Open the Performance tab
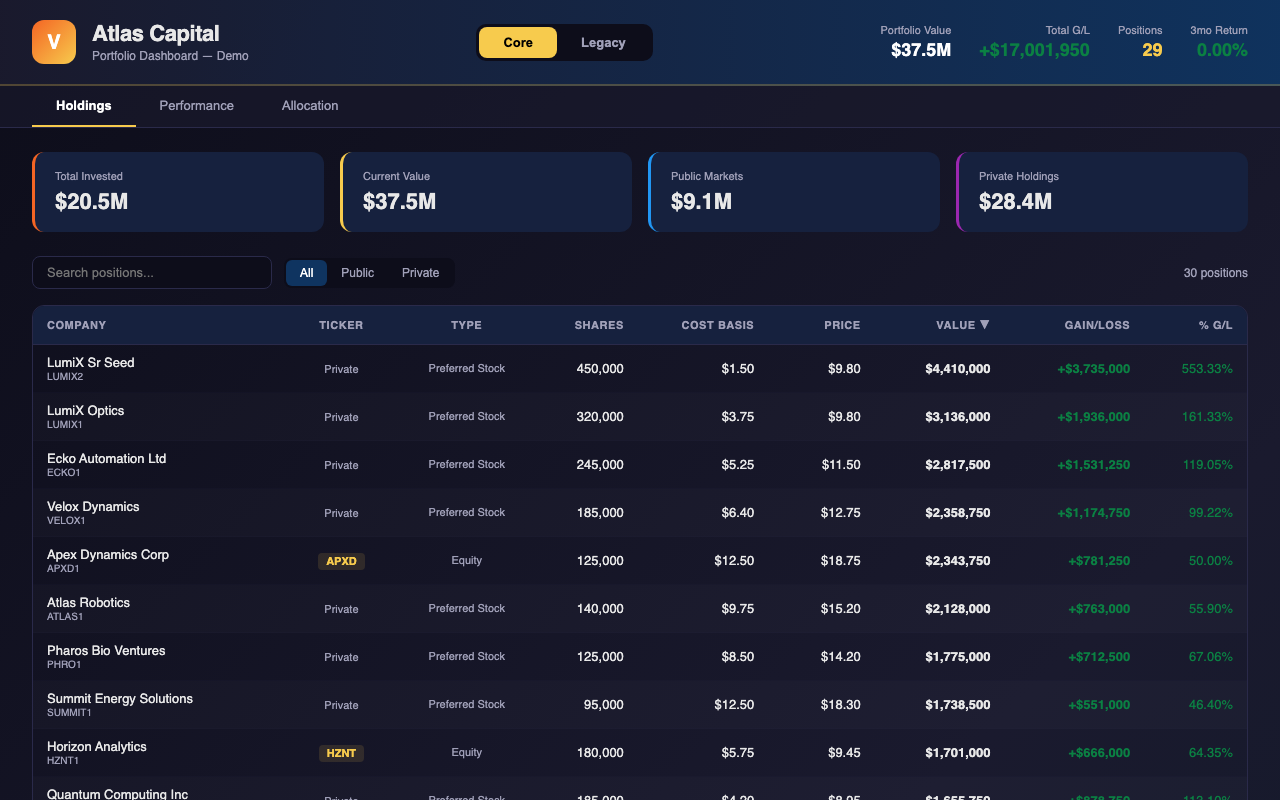Screen dimensions: 1280x800 pos(197,106)
